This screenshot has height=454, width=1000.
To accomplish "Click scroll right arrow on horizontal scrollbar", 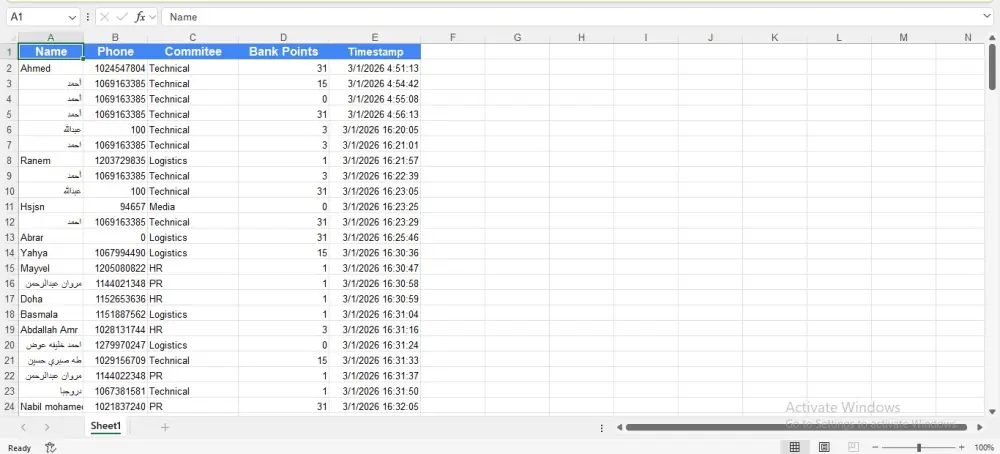I will point(980,428).
